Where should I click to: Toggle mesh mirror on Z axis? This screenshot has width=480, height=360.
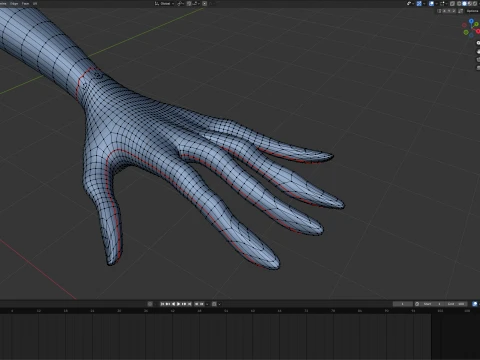pyautogui.click(x=454, y=11)
